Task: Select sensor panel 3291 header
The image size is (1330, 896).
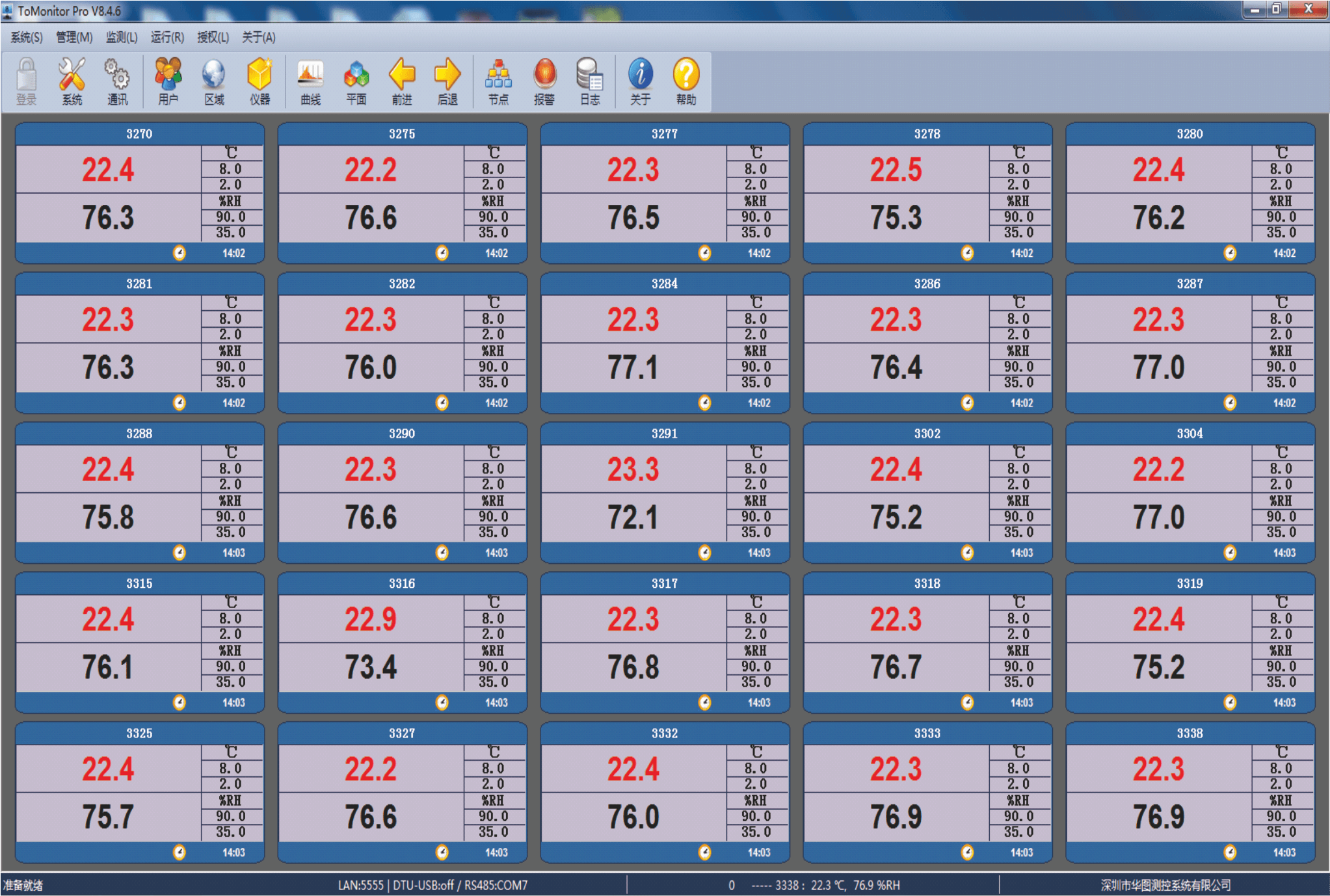Action: [664, 434]
